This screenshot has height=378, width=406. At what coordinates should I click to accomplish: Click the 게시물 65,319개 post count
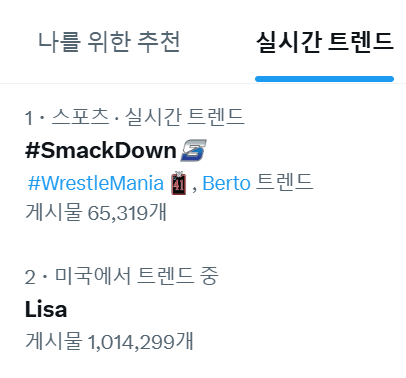[96, 212]
